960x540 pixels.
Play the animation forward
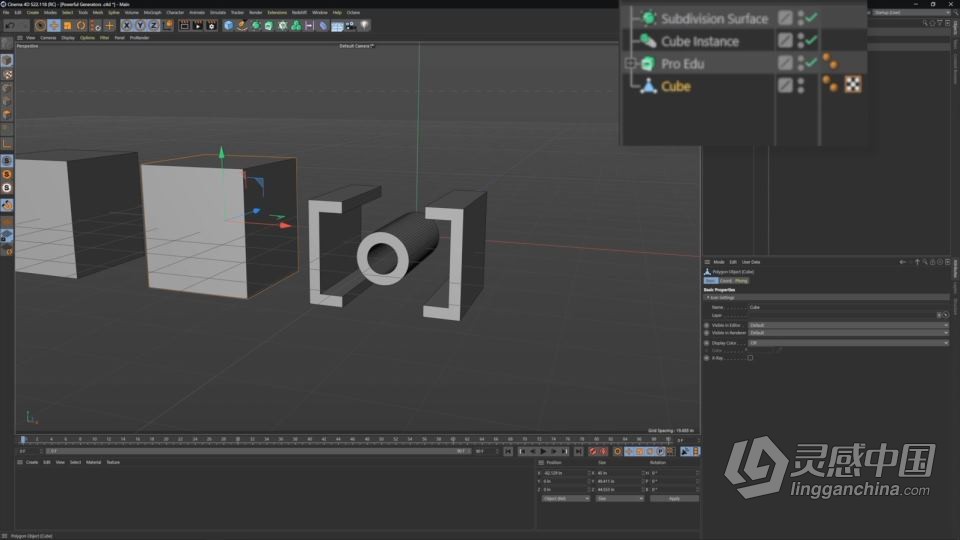click(543, 451)
